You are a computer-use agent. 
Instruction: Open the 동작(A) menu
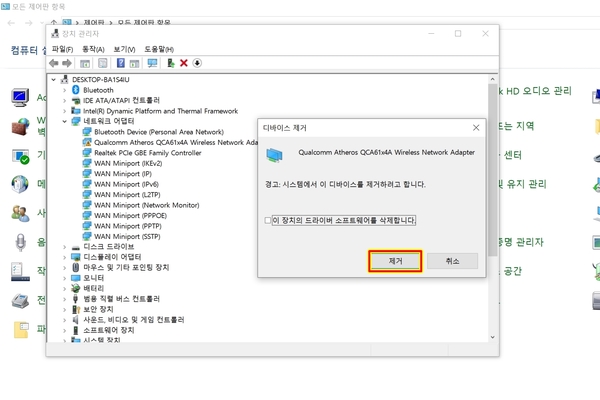93,49
